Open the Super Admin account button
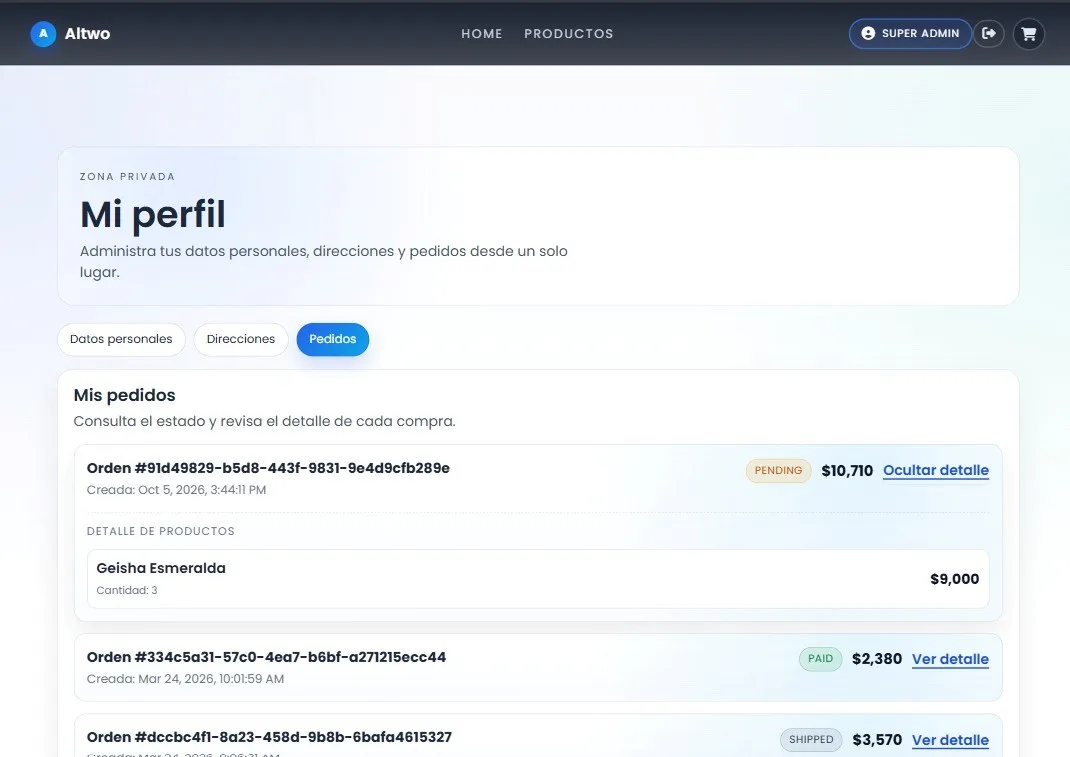The height and width of the screenshot is (757, 1070). coord(910,33)
